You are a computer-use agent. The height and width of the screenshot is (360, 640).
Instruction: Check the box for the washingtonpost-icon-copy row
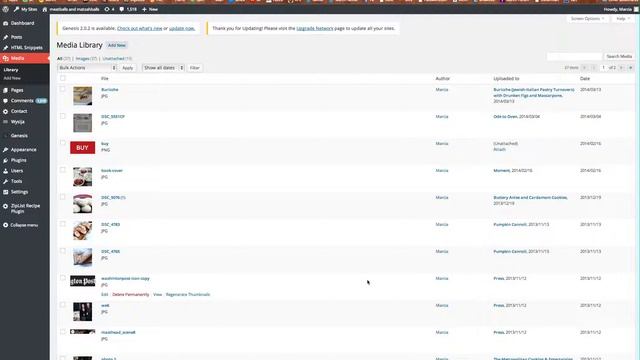tap(62, 278)
